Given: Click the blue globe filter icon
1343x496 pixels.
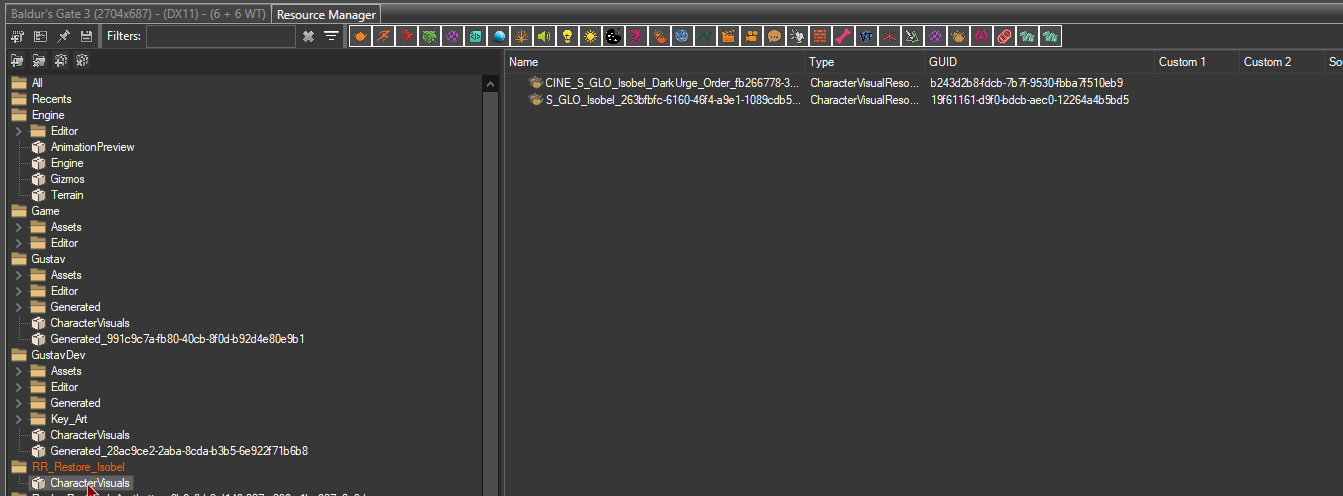Looking at the screenshot, I should [x=681, y=36].
